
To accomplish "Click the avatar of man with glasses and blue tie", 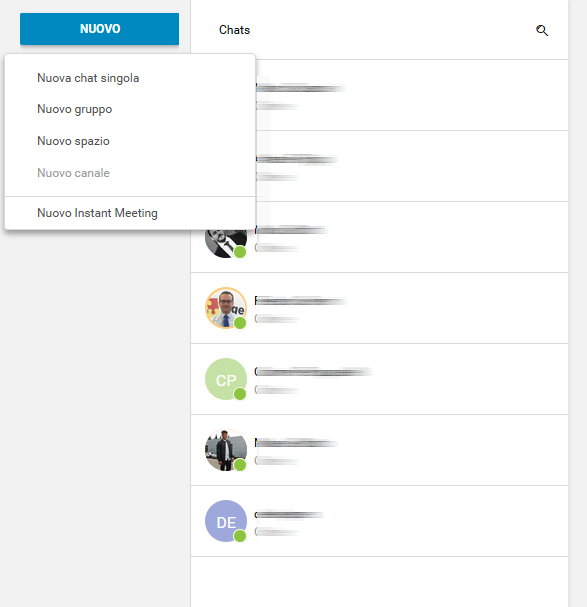I will [x=226, y=308].
